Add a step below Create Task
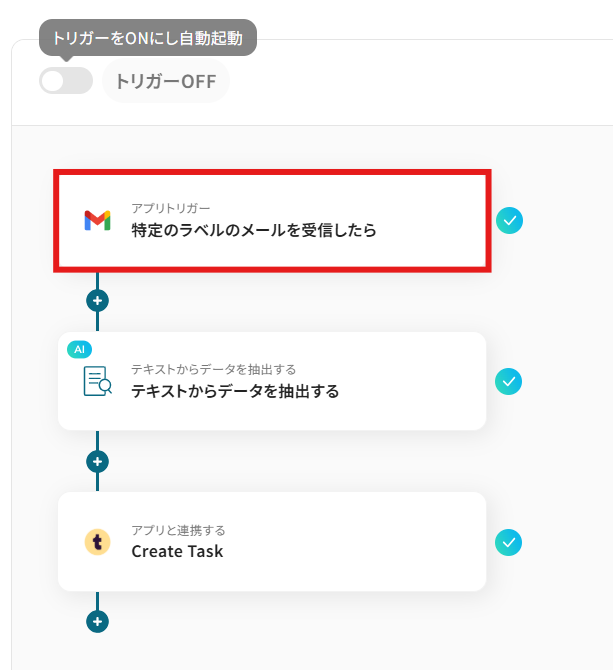The height and width of the screenshot is (670, 613). click(x=97, y=621)
